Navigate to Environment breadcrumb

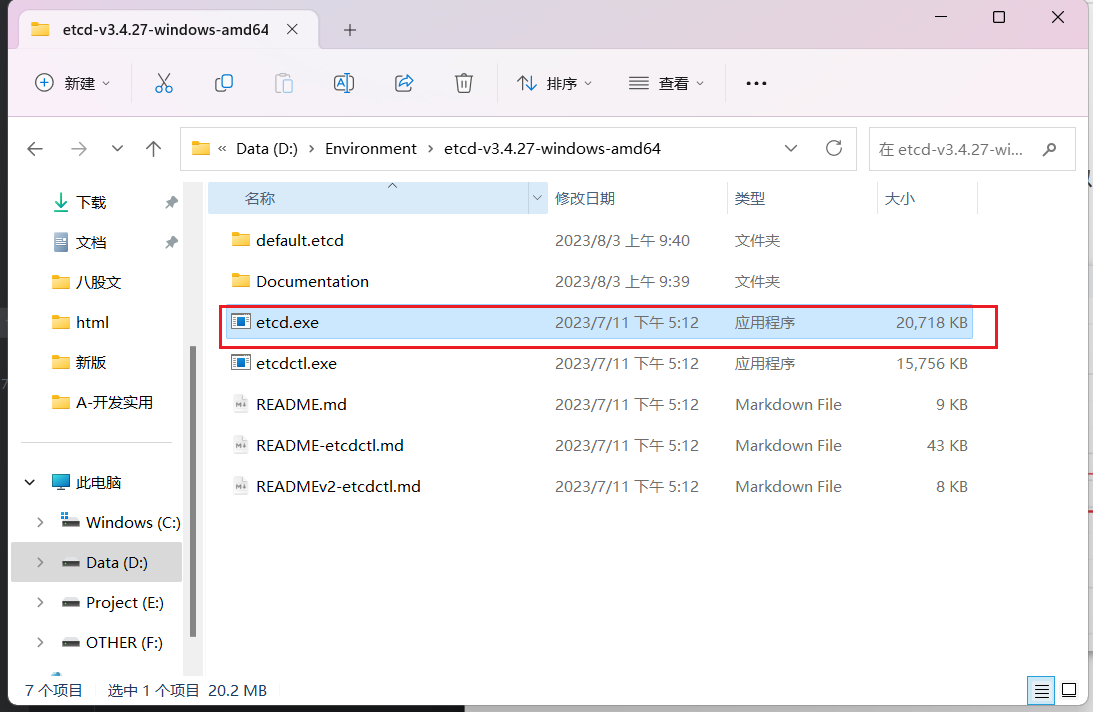coord(370,149)
